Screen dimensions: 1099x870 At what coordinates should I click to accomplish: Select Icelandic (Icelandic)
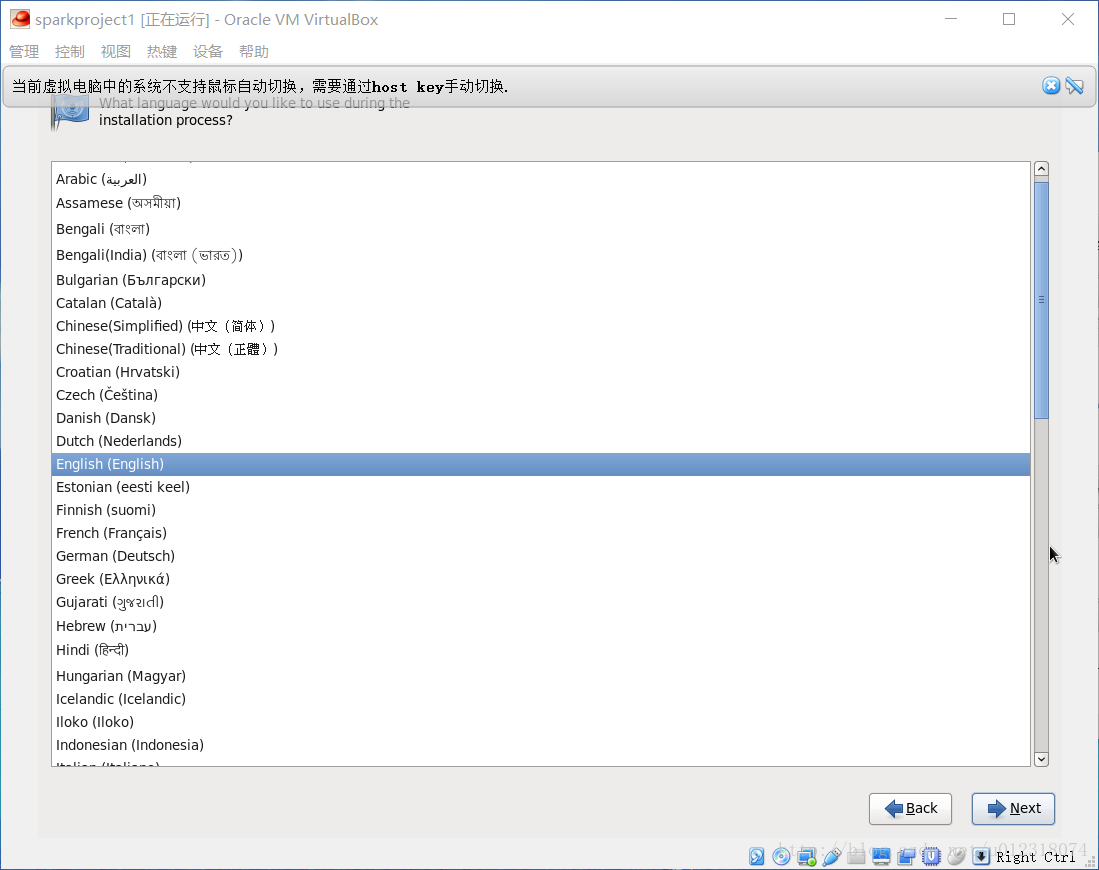point(540,699)
